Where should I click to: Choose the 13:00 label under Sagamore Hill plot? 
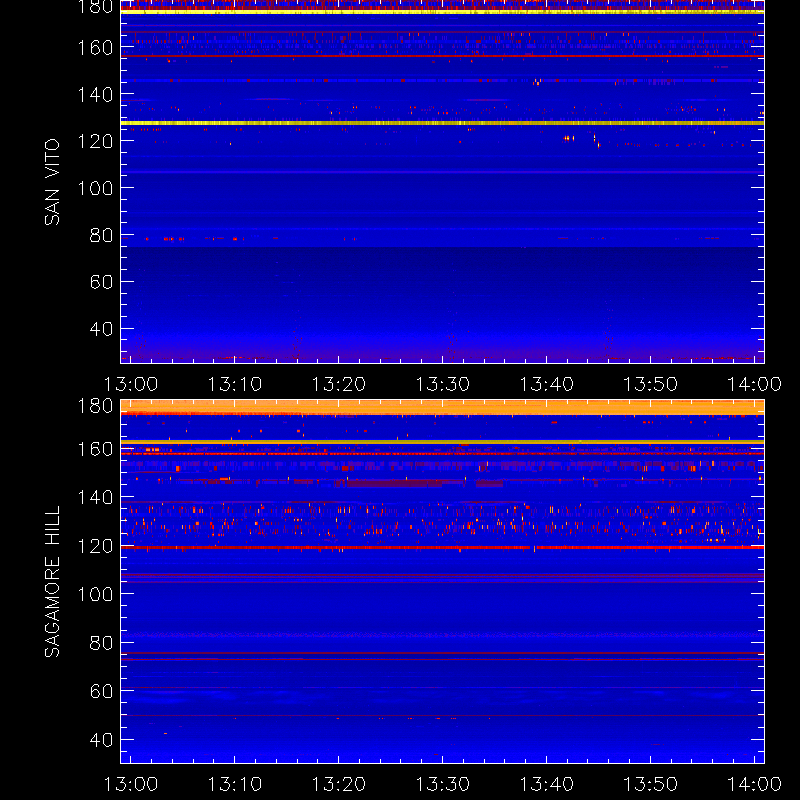click(x=131, y=784)
